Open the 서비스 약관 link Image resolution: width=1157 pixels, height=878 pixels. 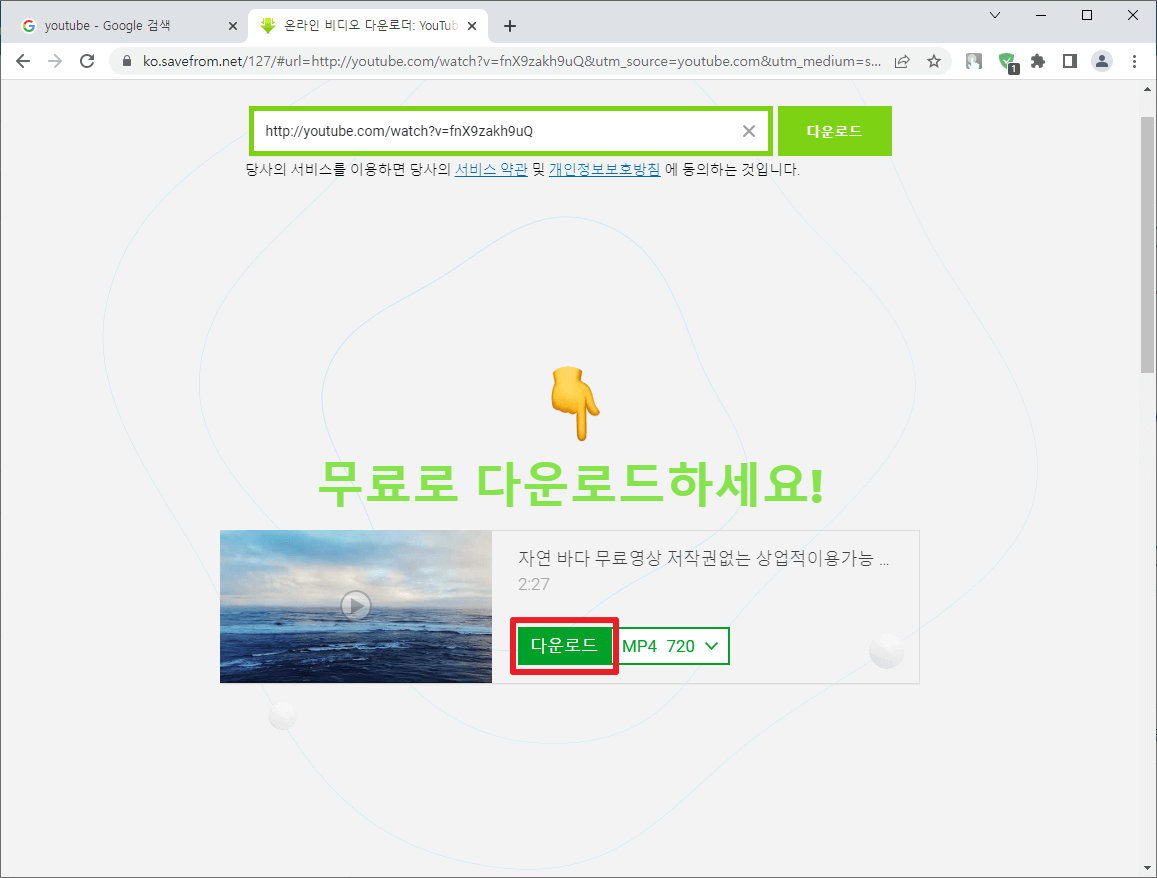pyautogui.click(x=491, y=170)
